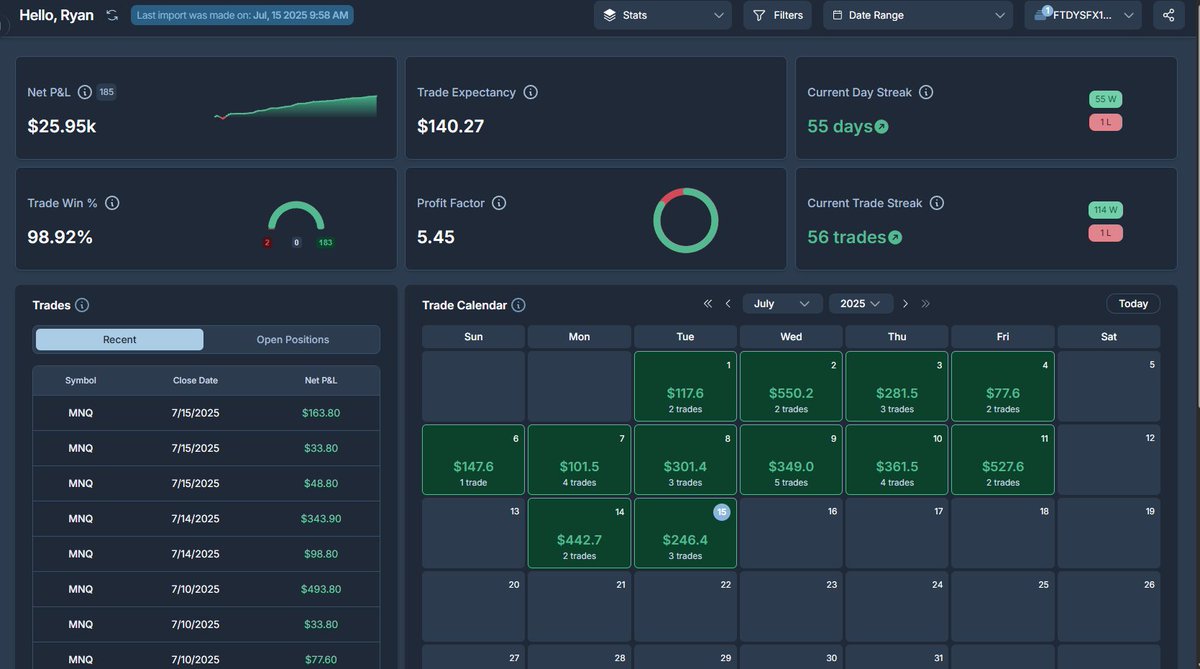1200x669 pixels.
Task: Sort by Net P&L column header
Action: pos(321,381)
